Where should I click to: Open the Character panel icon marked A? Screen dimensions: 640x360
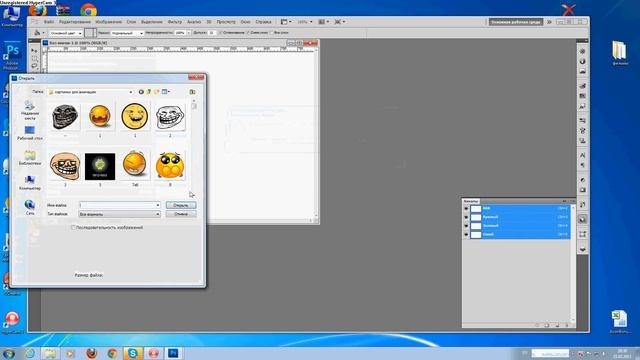point(582,156)
